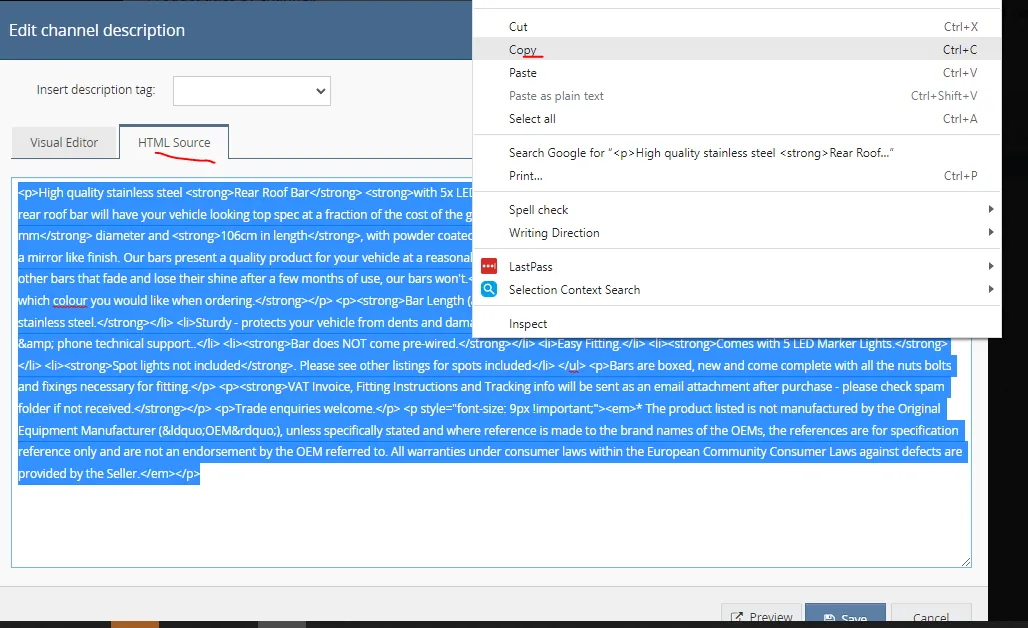Click the Edit channel description title
Viewport: 1028px width, 628px height.
97,30
